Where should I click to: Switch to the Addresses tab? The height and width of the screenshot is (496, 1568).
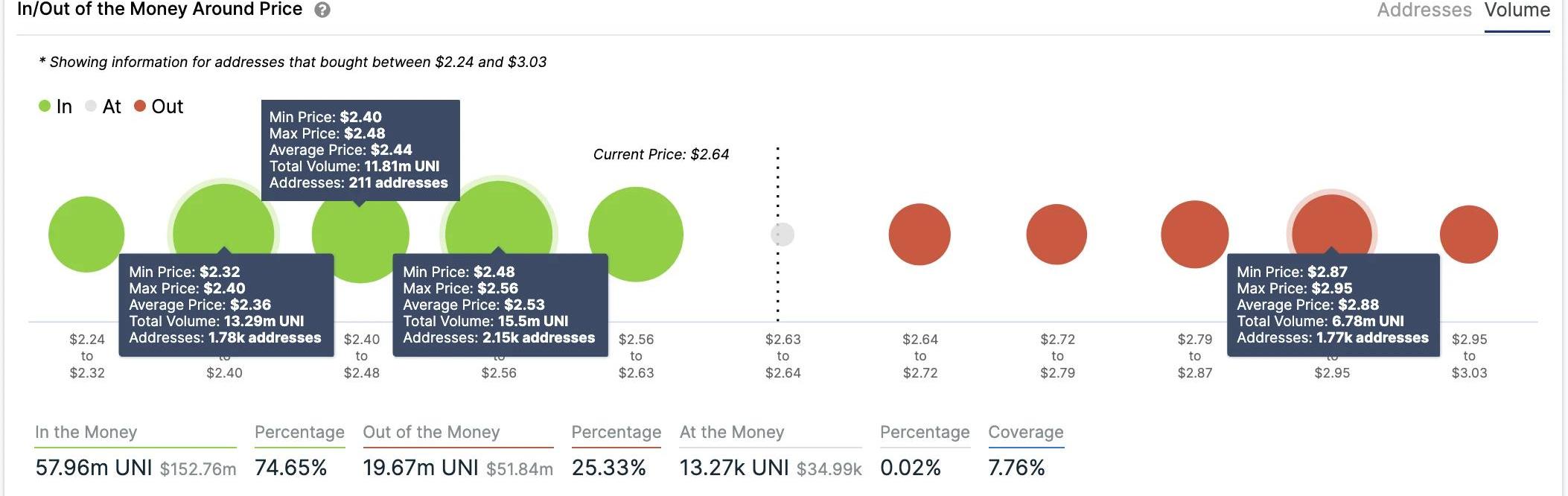(x=1424, y=10)
